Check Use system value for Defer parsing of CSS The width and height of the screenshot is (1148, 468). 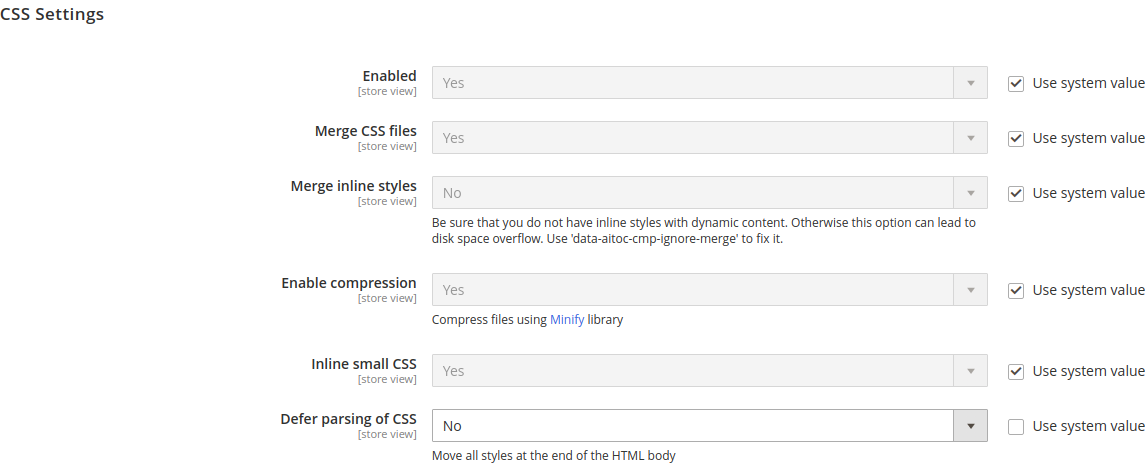(1015, 426)
